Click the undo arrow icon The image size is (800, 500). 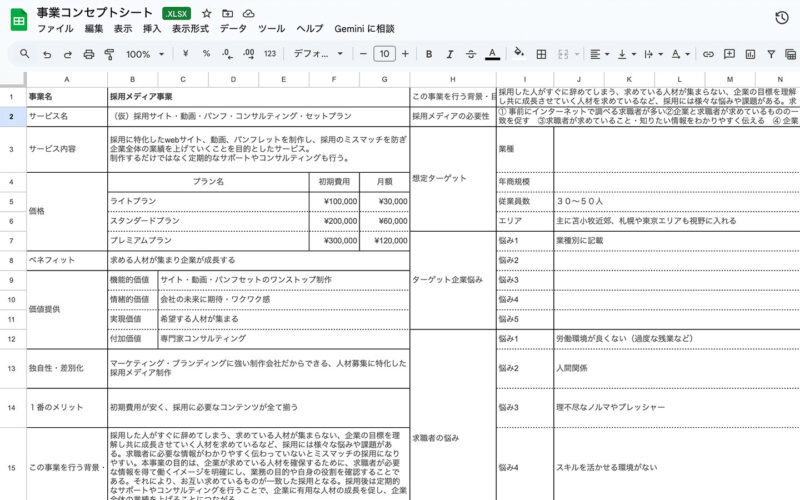46,54
